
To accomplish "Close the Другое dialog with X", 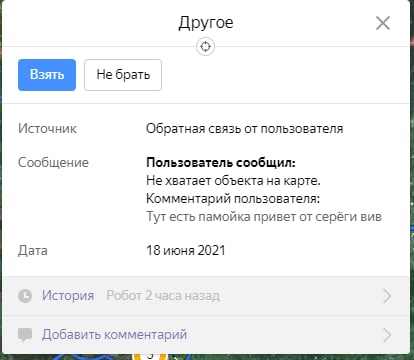I will tap(383, 23).
